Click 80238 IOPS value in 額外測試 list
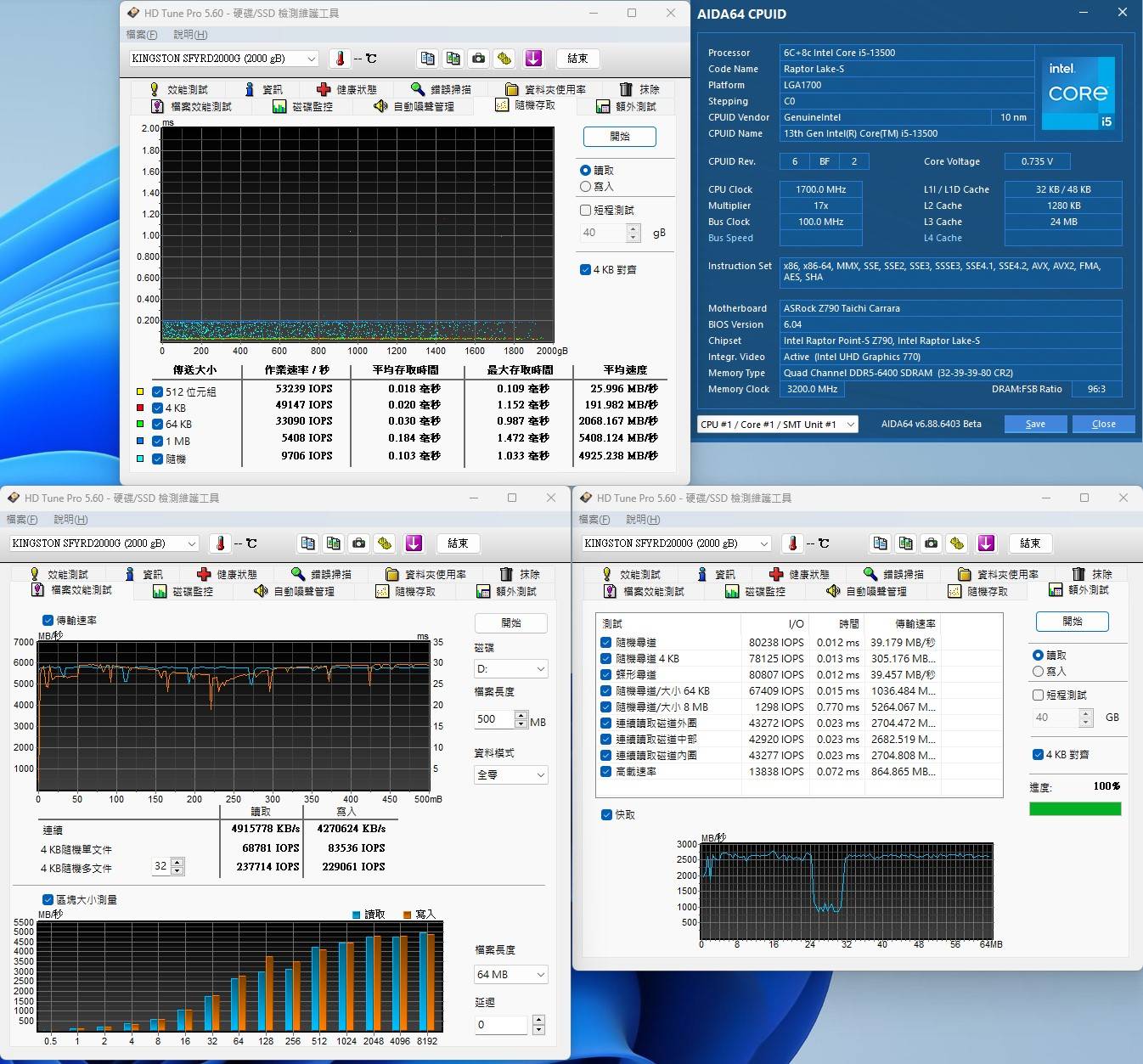Screen dimensions: 1143x1064 coord(776,643)
